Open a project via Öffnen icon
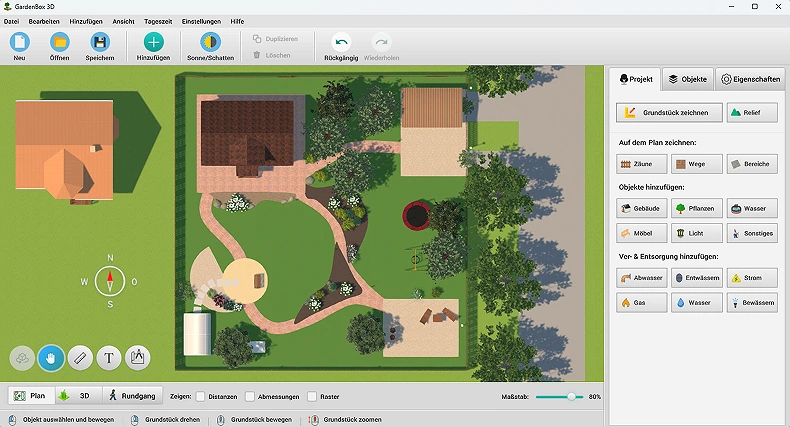The image size is (790, 427). (x=59, y=42)
